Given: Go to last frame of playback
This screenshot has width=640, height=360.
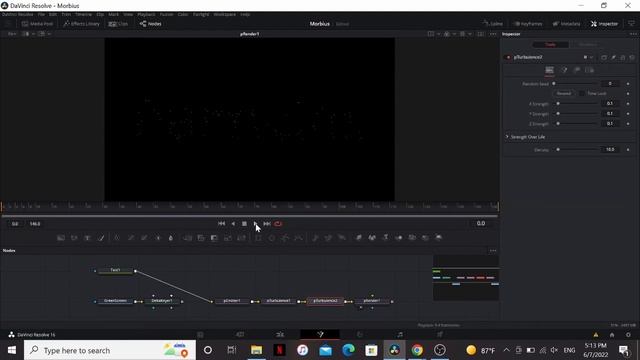Looking at the screenshot, I should point(267,224).
